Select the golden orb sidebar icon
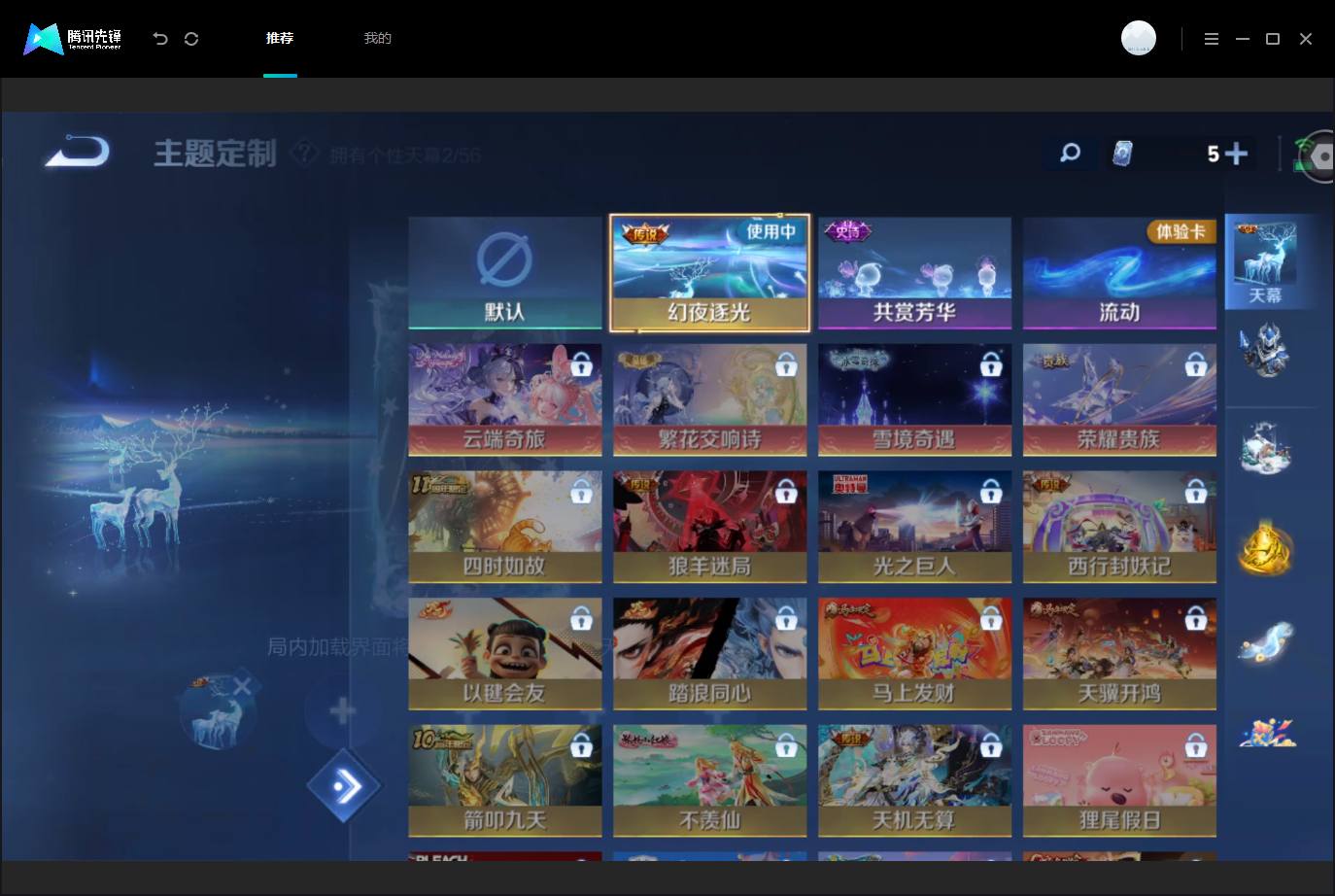This screenshot has width=1335, height=896. point(1265,547)
